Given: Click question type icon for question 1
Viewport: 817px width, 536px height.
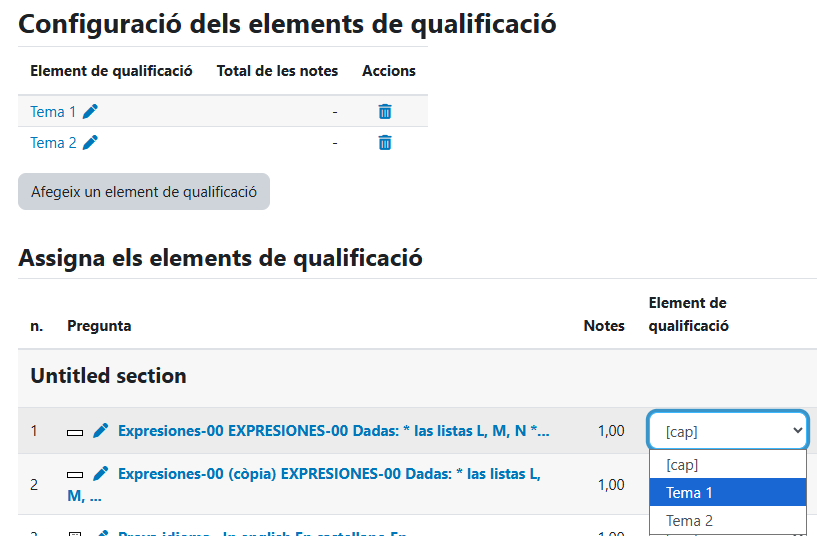Looking at the screenshot, I should (x=75, y=432).
